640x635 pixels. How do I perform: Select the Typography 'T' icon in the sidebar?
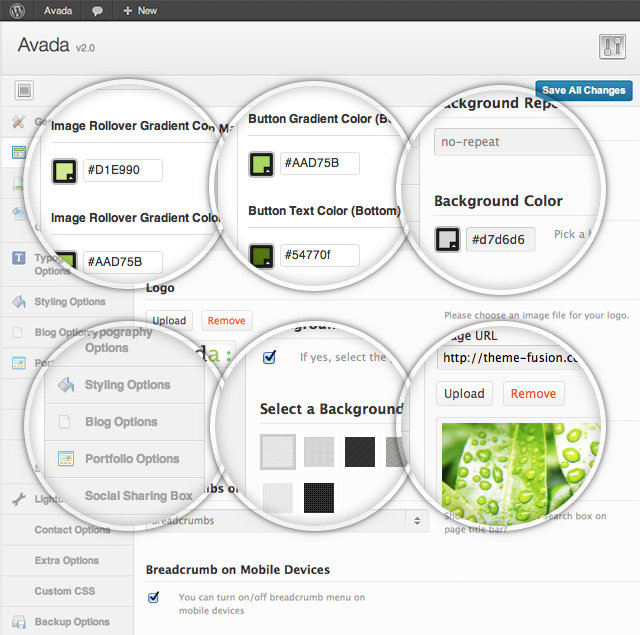(18, 258)
